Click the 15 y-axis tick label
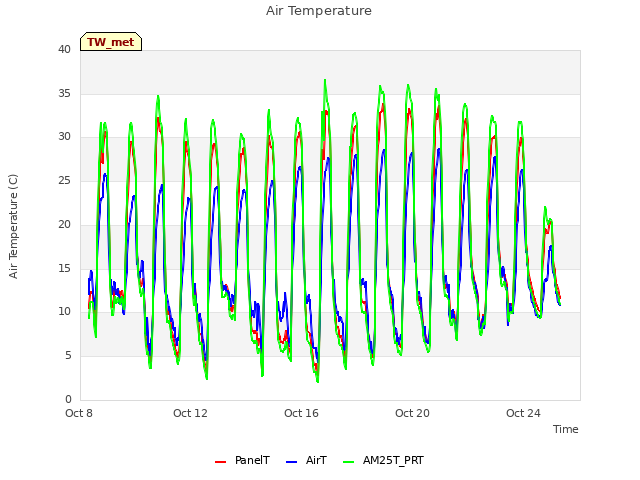Screen dimensions: 640x480 coord(64,269)
